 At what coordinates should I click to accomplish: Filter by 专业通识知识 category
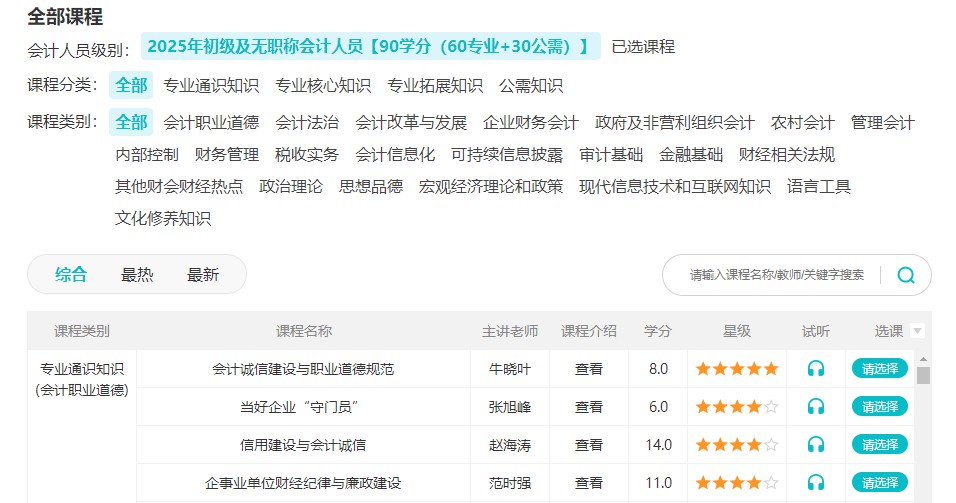(211, 86)
